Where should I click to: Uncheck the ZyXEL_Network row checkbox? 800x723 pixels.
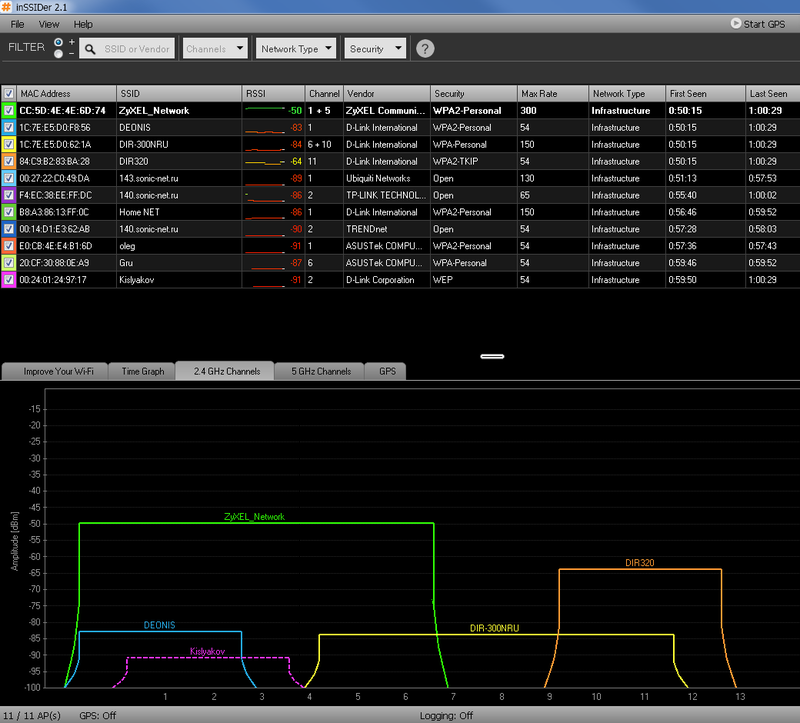(9, 110)
